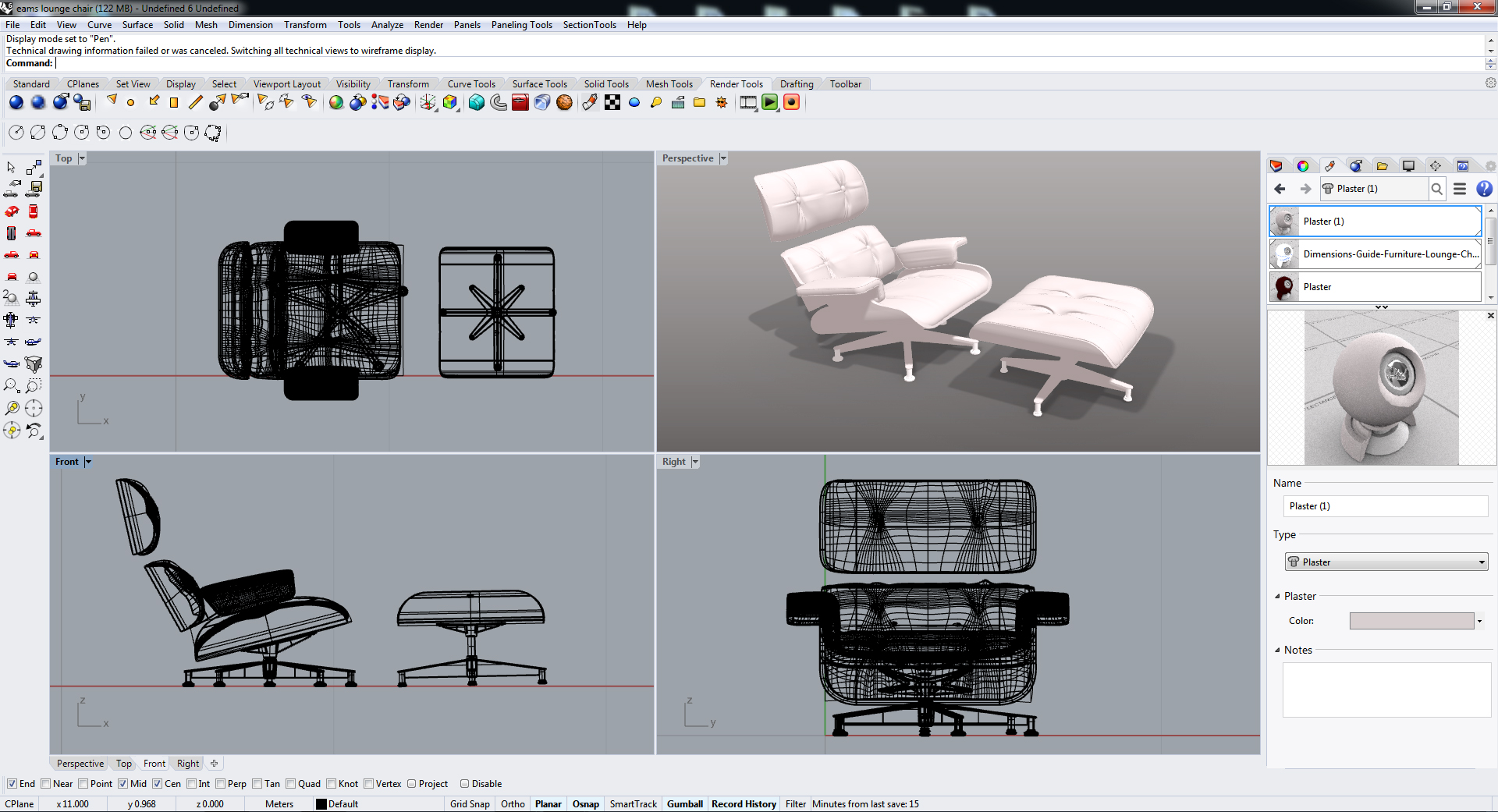The width and height of the screenshot is (1498, 812).
Task: Collapse the Notes section
Action: (1277, 651)
